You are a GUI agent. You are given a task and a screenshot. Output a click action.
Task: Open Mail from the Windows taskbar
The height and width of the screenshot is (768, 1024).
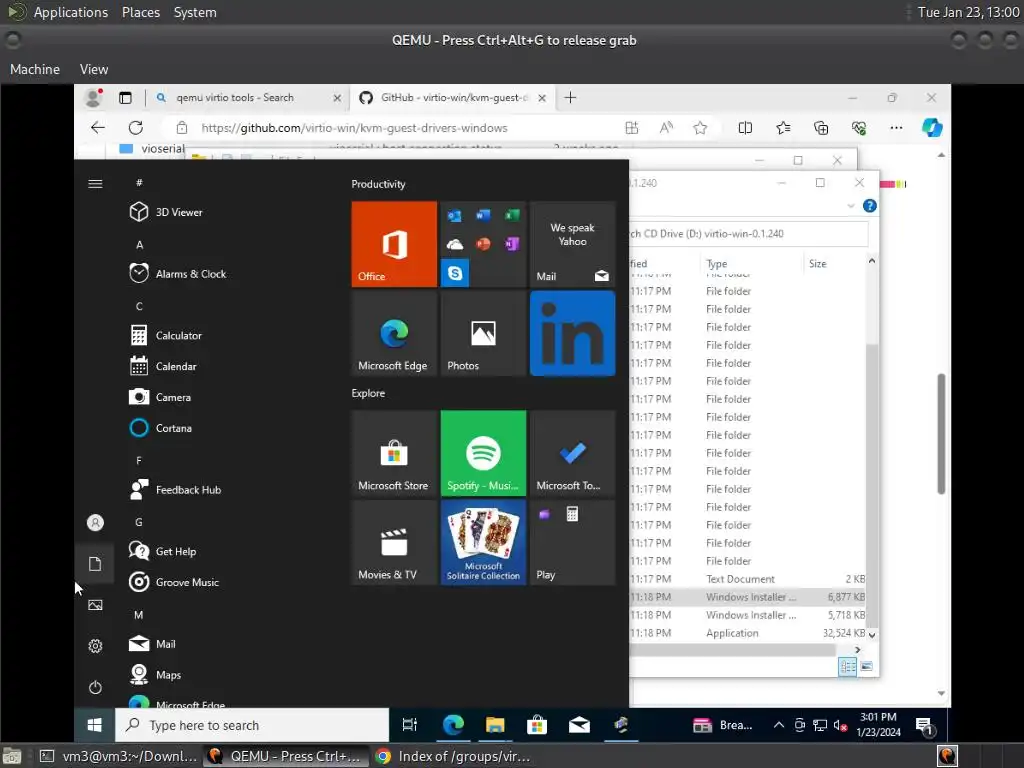coord(579,725)
